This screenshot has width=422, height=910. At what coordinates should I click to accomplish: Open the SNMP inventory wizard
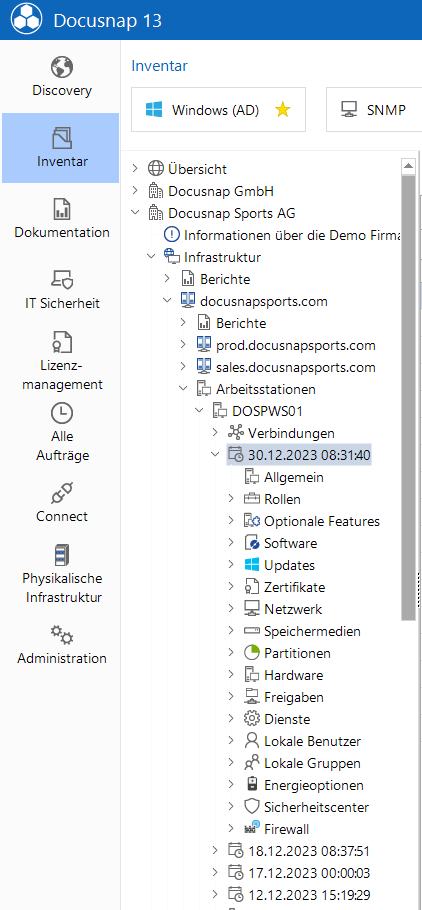coord(374,110)
